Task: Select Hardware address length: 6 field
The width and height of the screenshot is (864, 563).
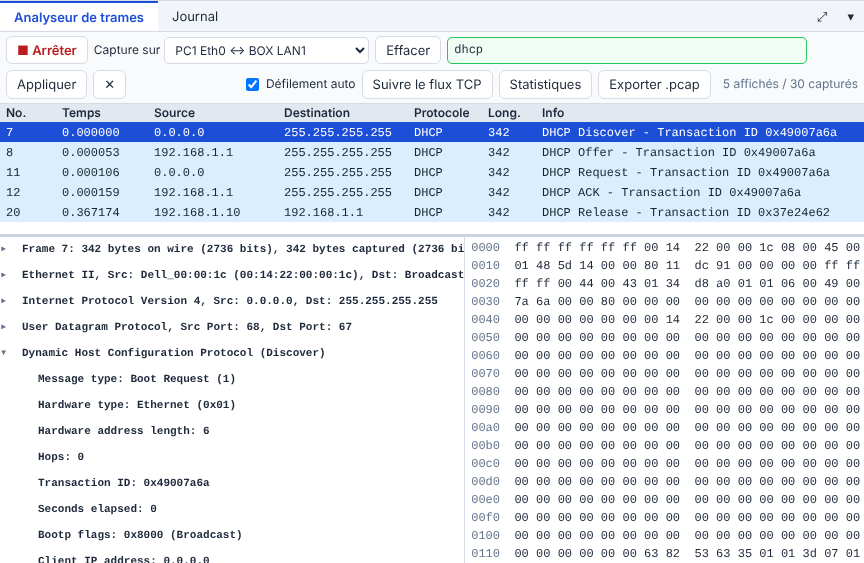Action: pyautogui.click(x=123, y=430)
